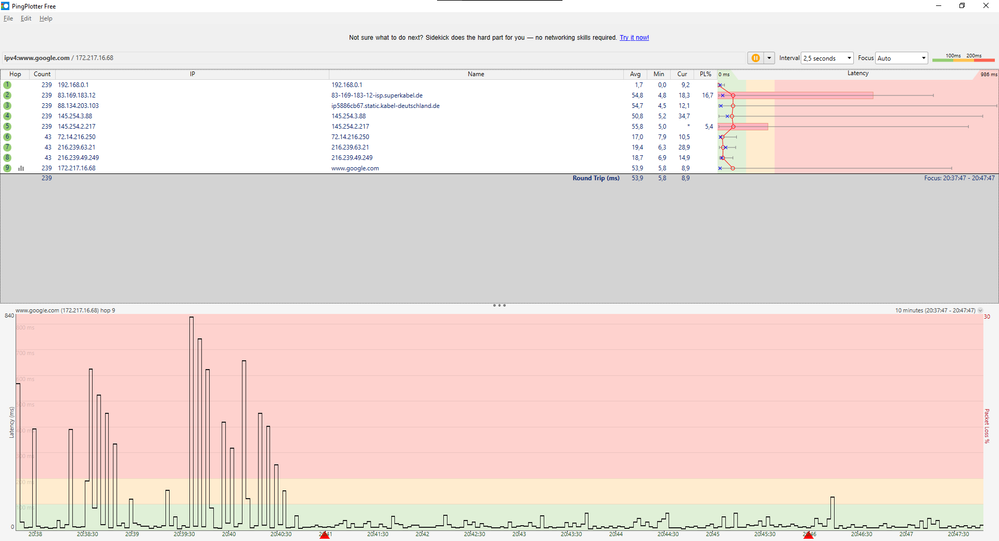The width and height of the screenshot is (999, 541).
Task: Click the 100ms/200ms latency color legend bar
Action: coord(963,58)
